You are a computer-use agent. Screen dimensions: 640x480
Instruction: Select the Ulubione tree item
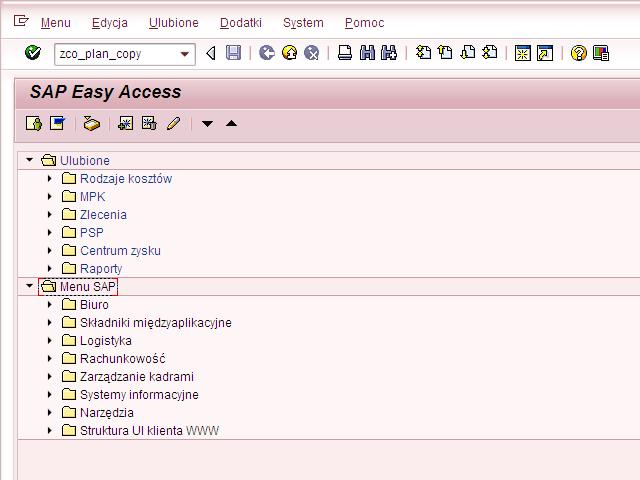(x=84, y=160)
